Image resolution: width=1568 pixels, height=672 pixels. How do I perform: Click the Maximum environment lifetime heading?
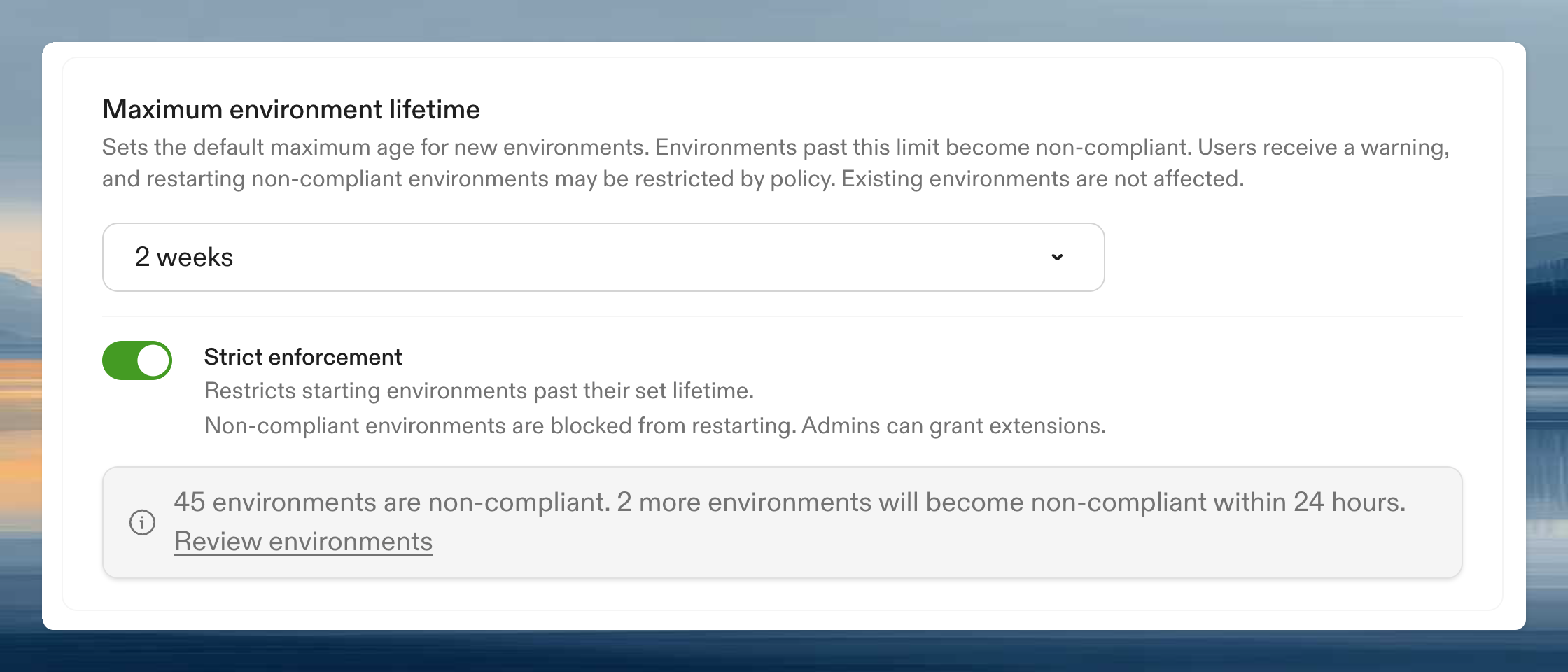tap(291, 109)
